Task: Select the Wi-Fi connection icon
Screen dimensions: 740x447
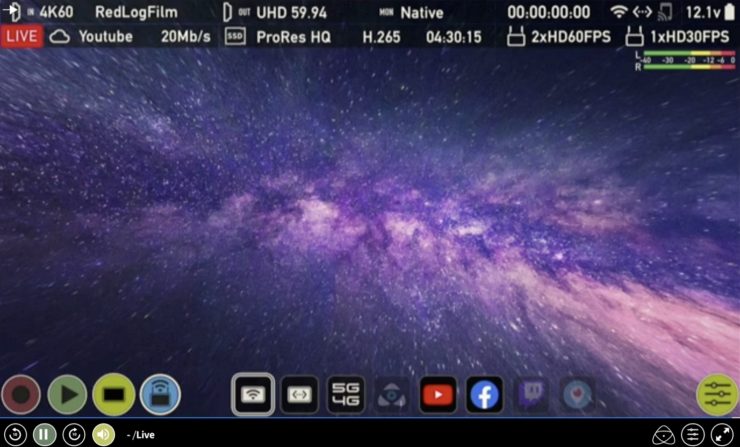Action: (x=253, y=394)
